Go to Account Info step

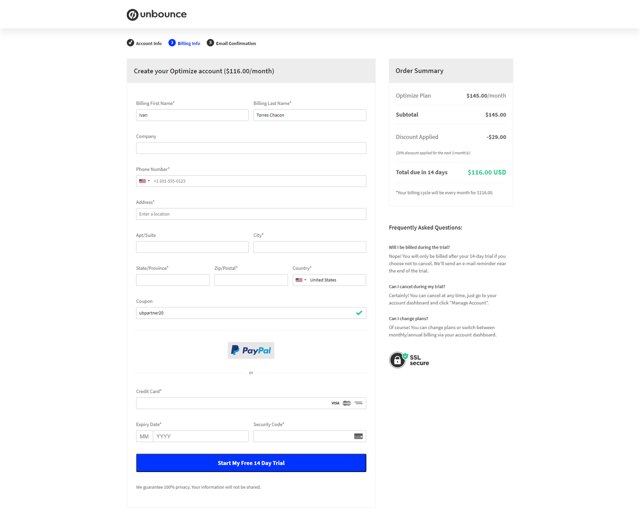(144, 43)
